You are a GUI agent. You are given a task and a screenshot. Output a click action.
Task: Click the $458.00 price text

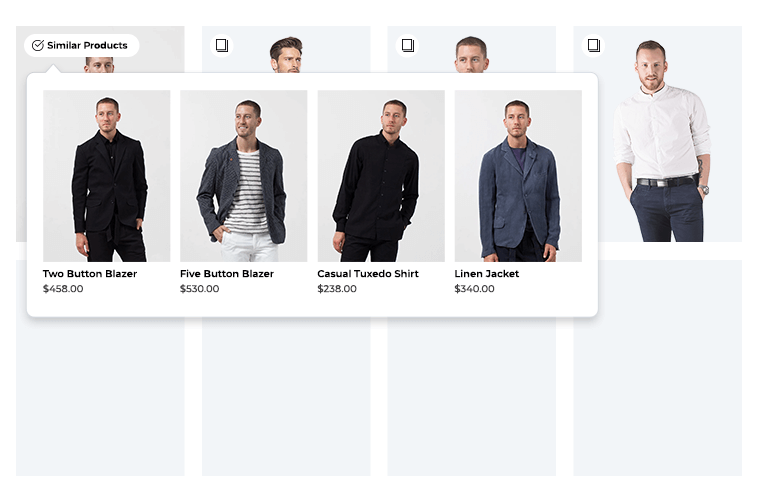63,289
